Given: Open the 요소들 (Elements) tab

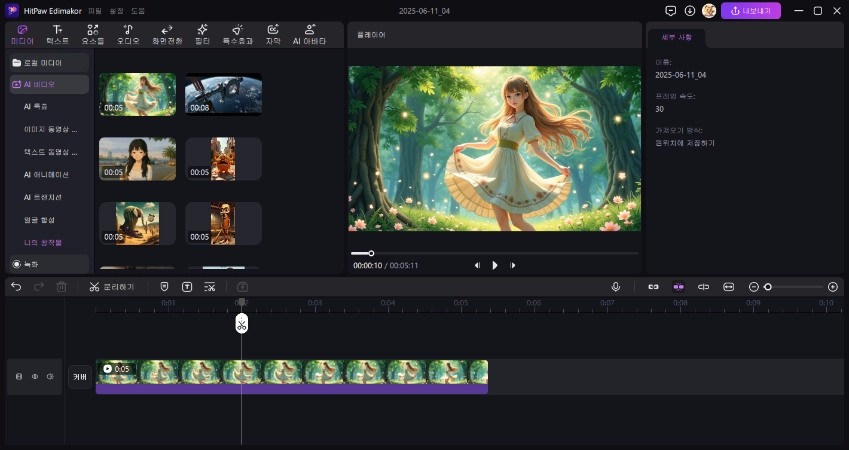Looking at the screenshot, I should coord(93,35).
